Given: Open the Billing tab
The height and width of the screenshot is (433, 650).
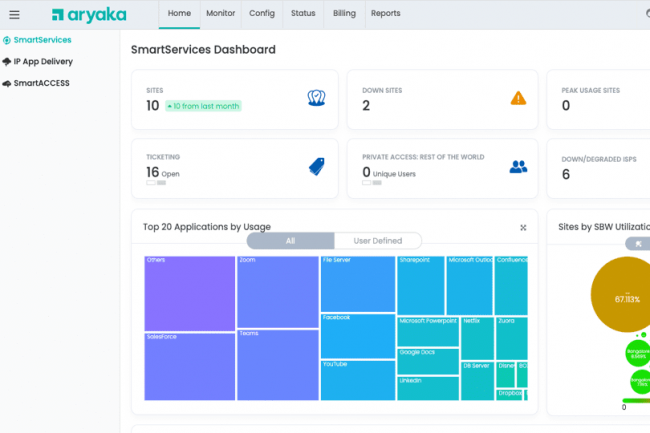Looking at the screenshot, I should 344,14.
